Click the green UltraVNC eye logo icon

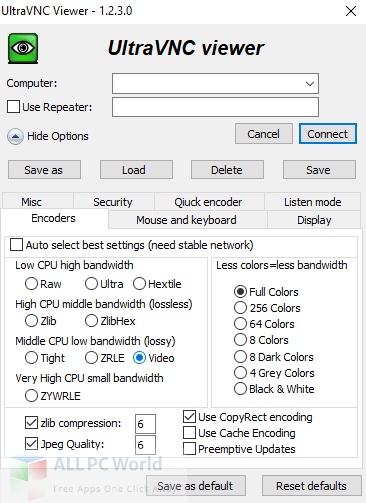pyautogui.click(x=23, y=48)
